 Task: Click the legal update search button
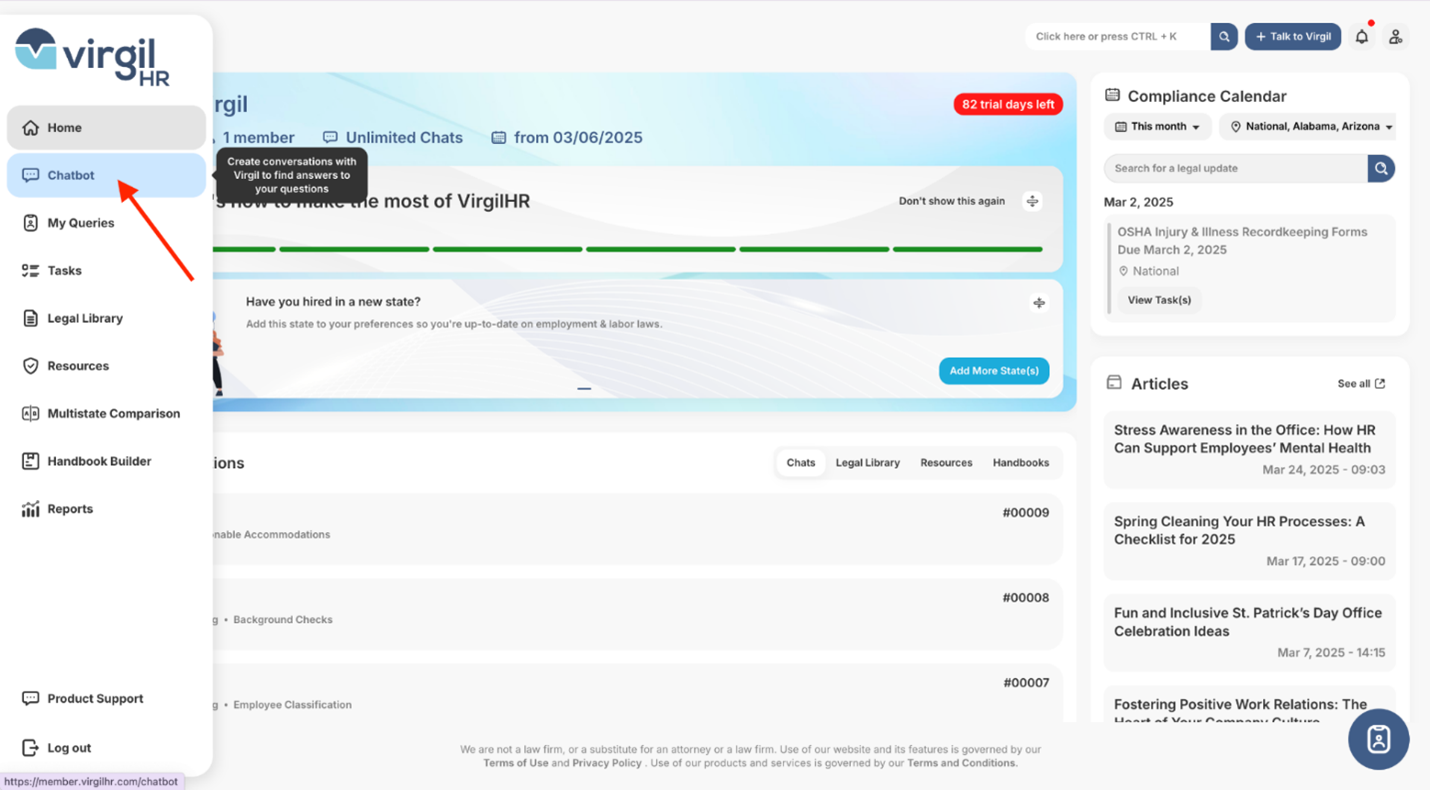1381,169
